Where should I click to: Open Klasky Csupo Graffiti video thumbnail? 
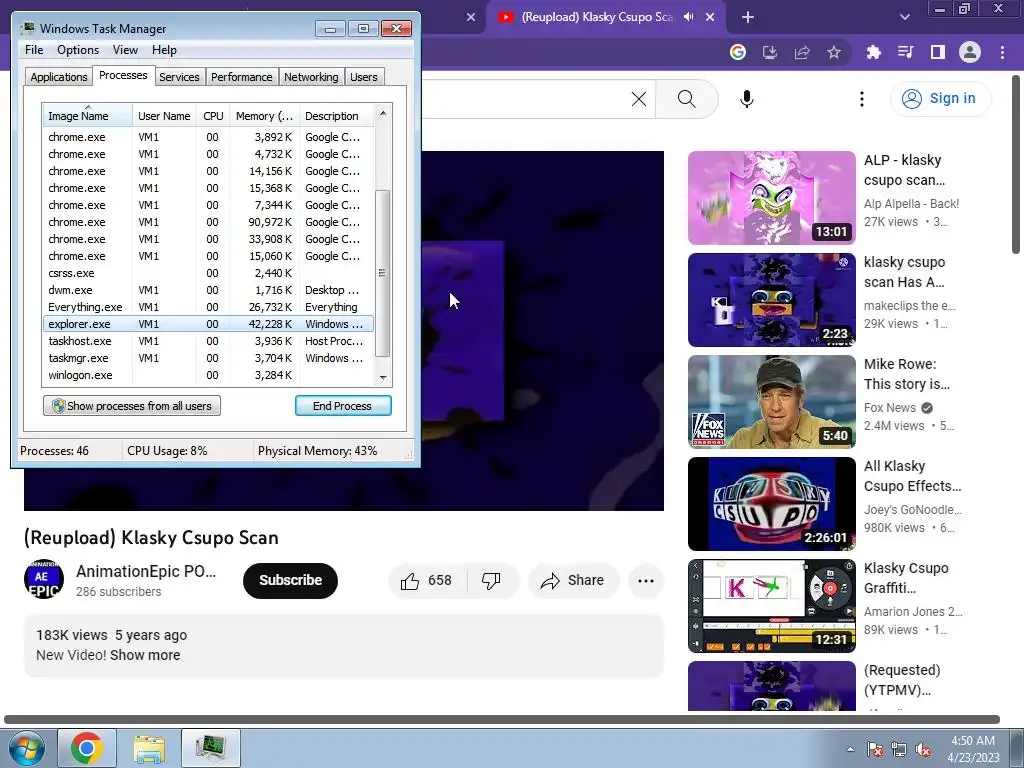coord(771,605)
